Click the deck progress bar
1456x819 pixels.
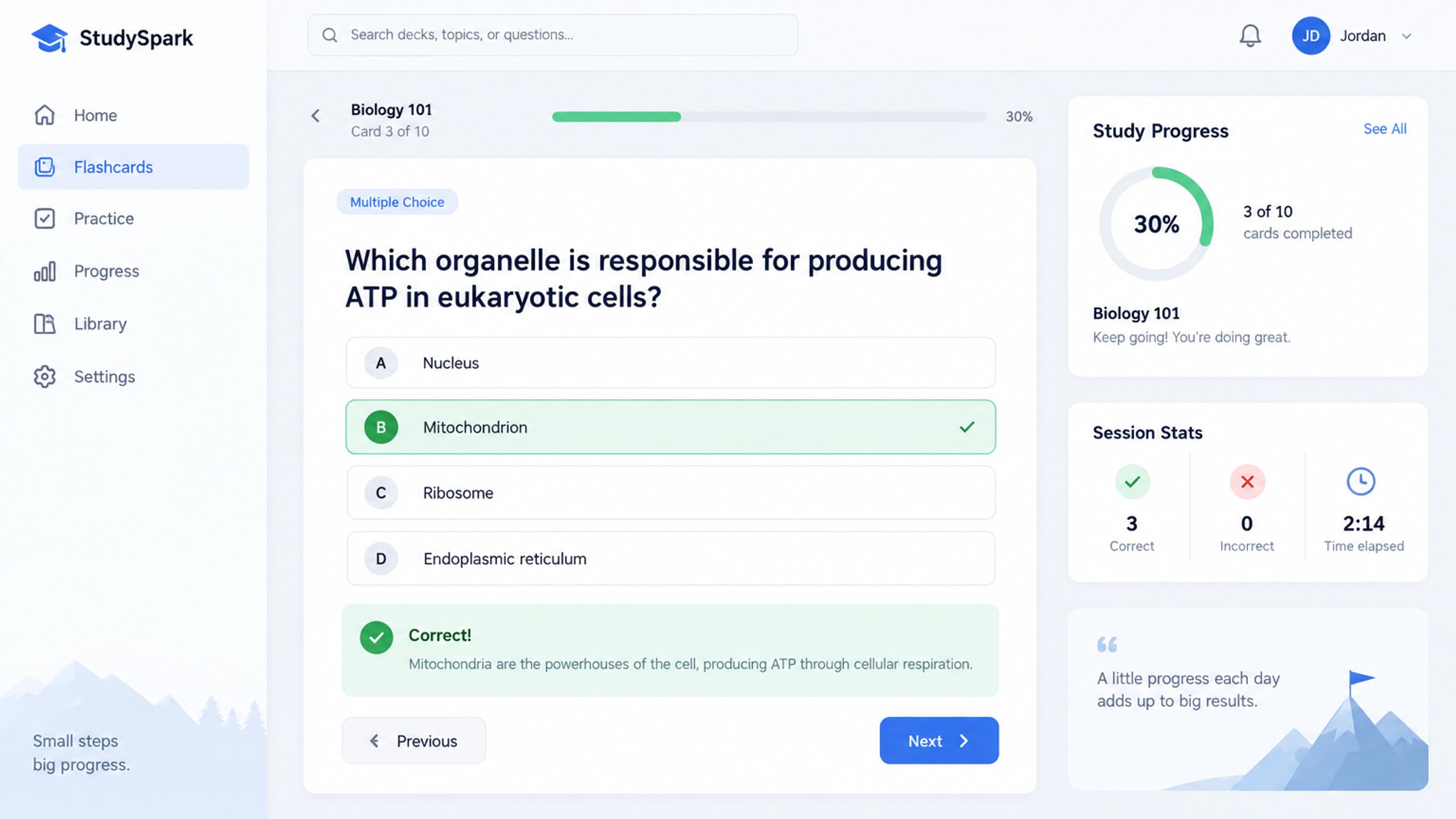(x=769, y=117)
